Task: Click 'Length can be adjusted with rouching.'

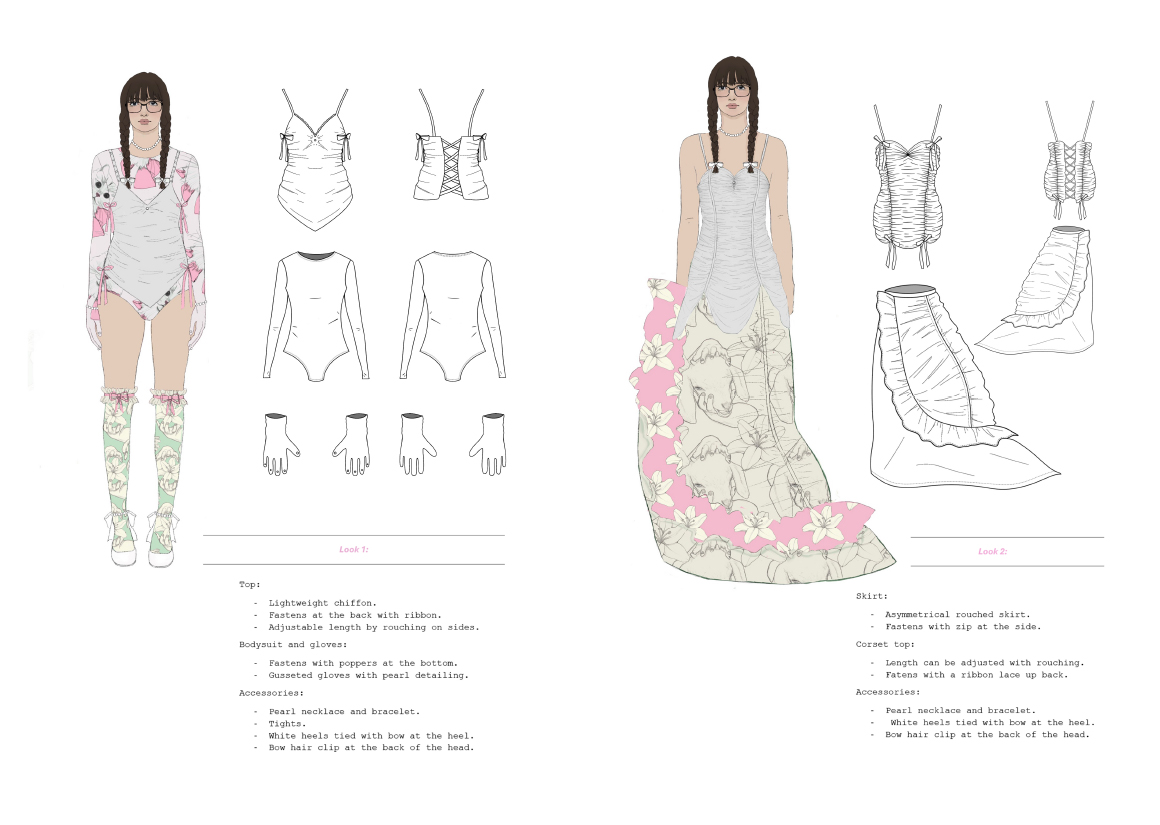Action: point(985,663)
